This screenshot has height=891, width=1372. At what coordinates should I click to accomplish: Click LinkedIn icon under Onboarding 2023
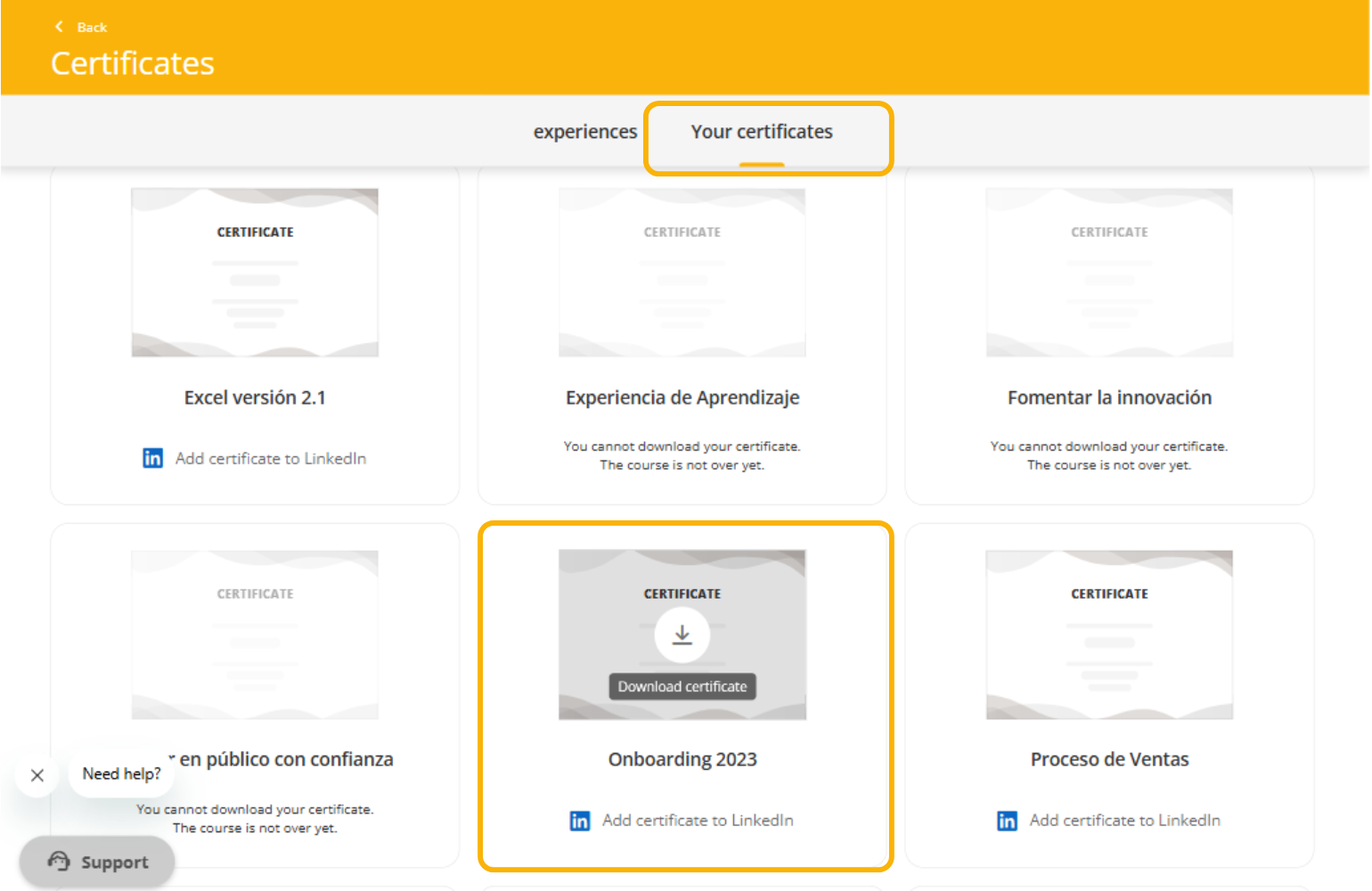pyautogui.click(x=580, y=821)
